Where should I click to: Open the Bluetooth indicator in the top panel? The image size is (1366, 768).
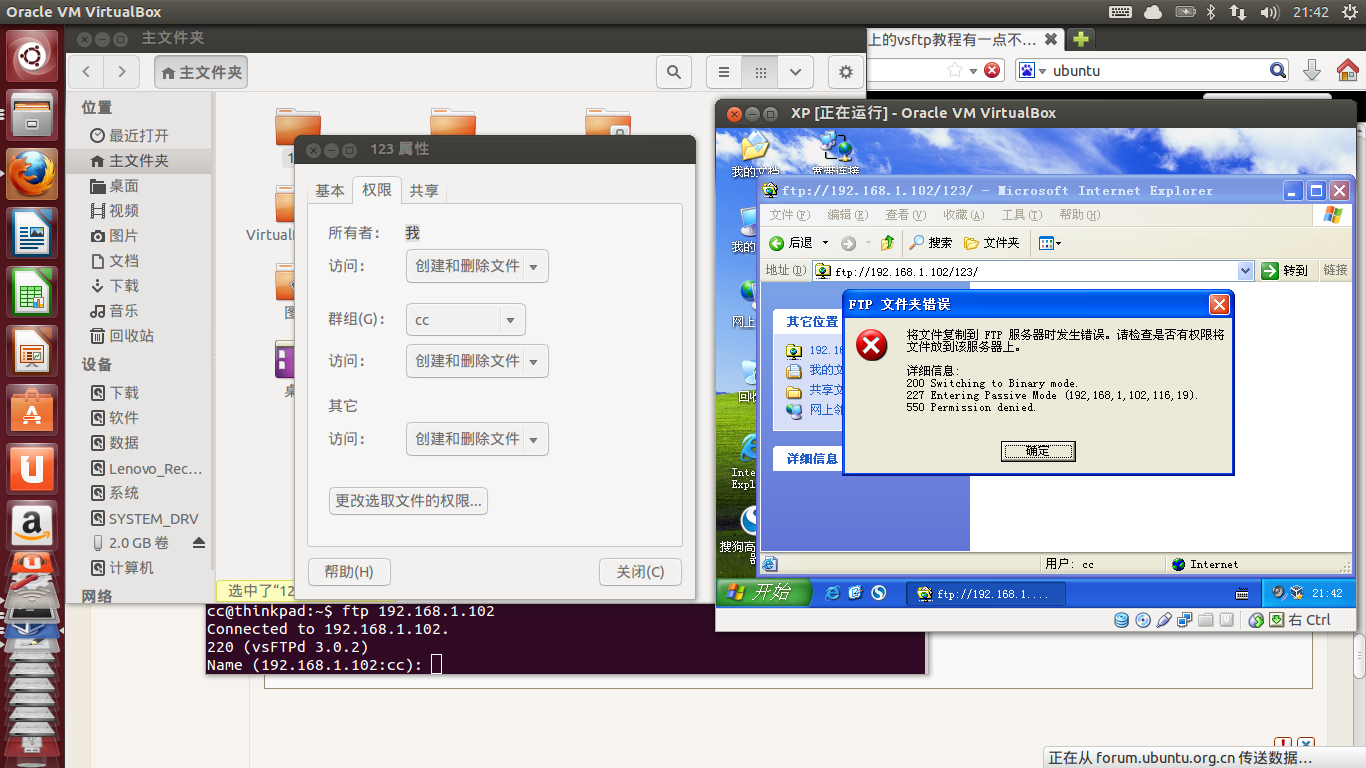coord(1210,12)
